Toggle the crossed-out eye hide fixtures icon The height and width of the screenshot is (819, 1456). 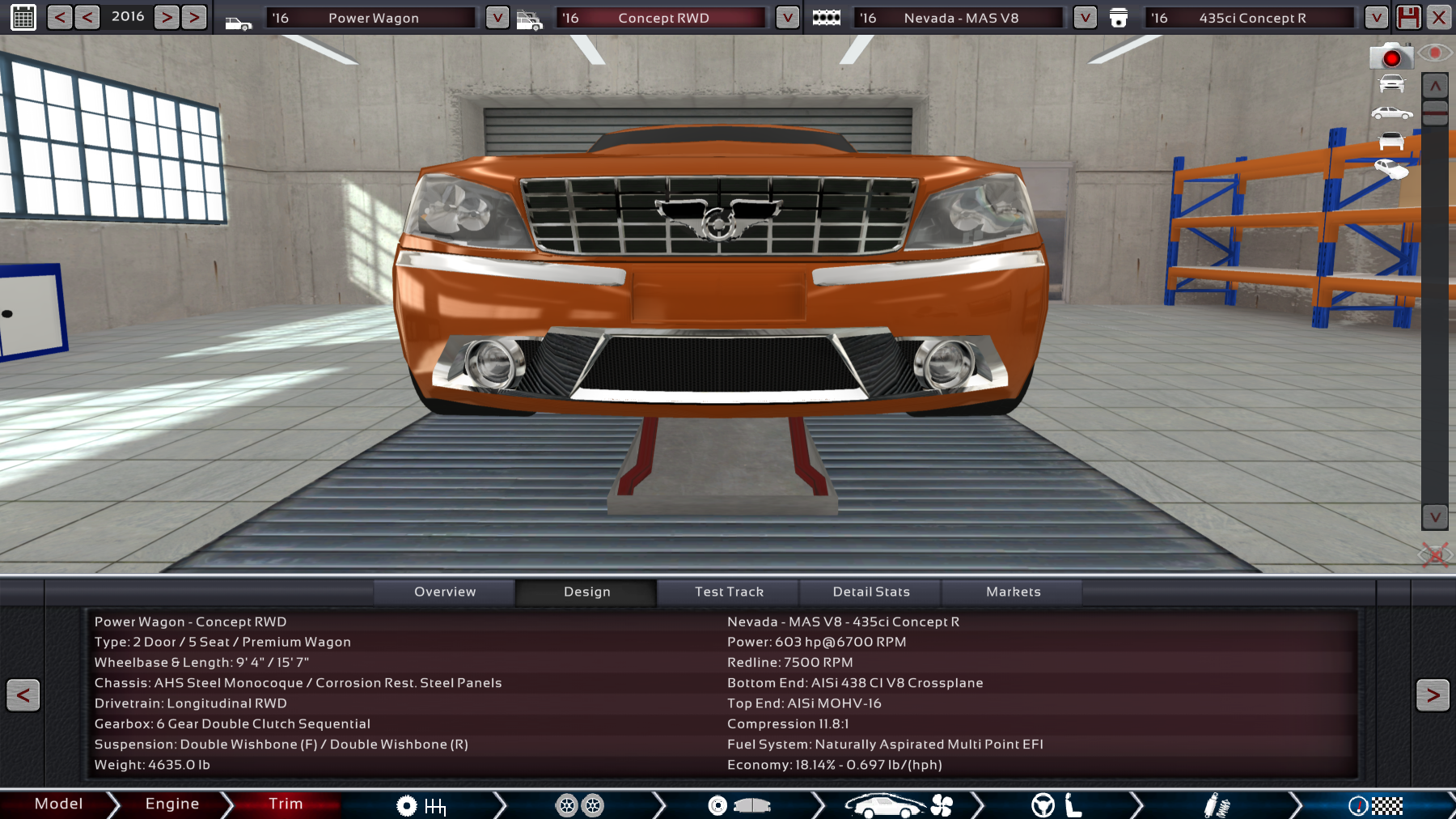[x=1434, y=554]
